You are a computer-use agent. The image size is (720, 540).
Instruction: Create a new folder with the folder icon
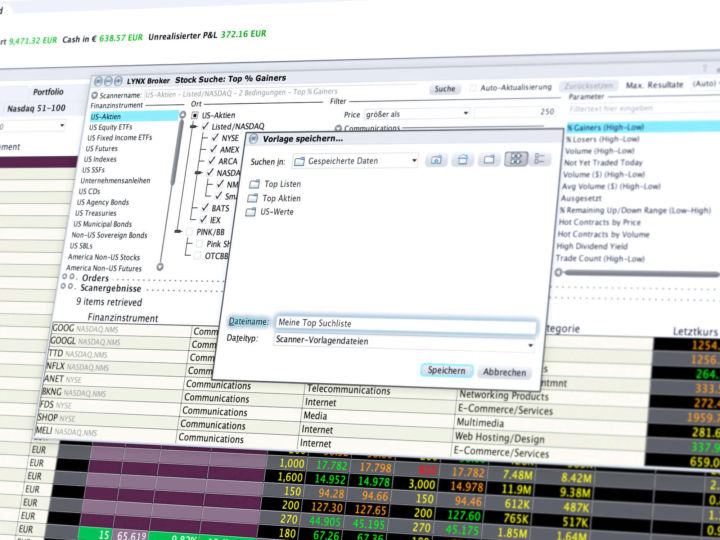[489, 159]
